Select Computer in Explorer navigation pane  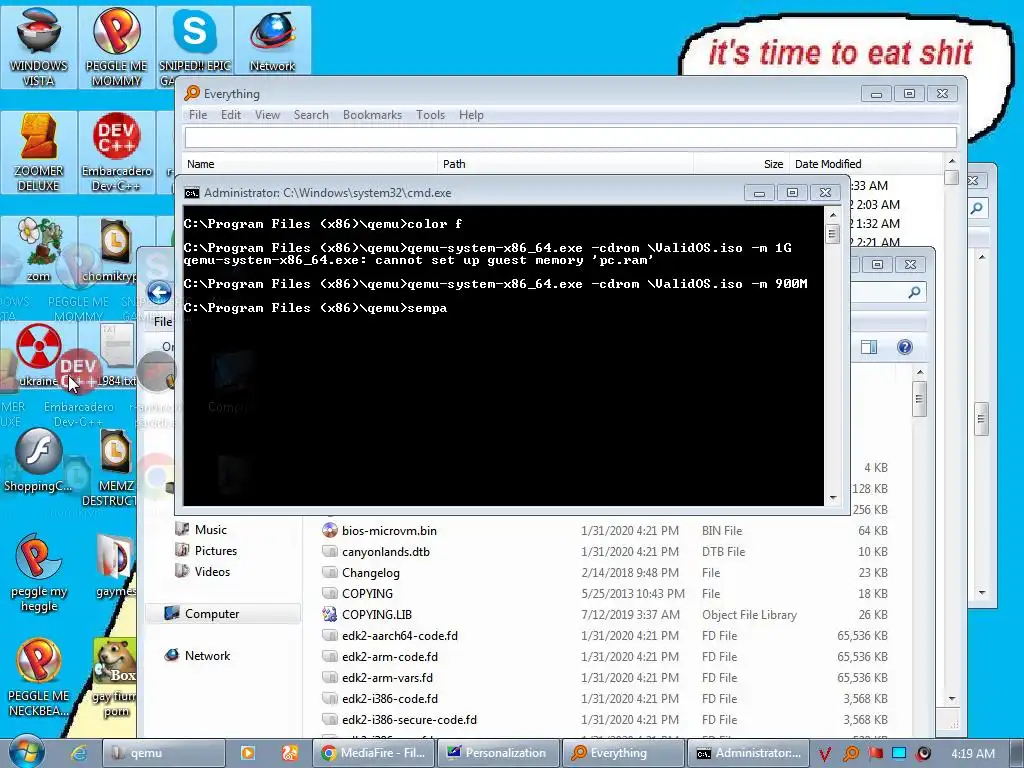[223, 614]
